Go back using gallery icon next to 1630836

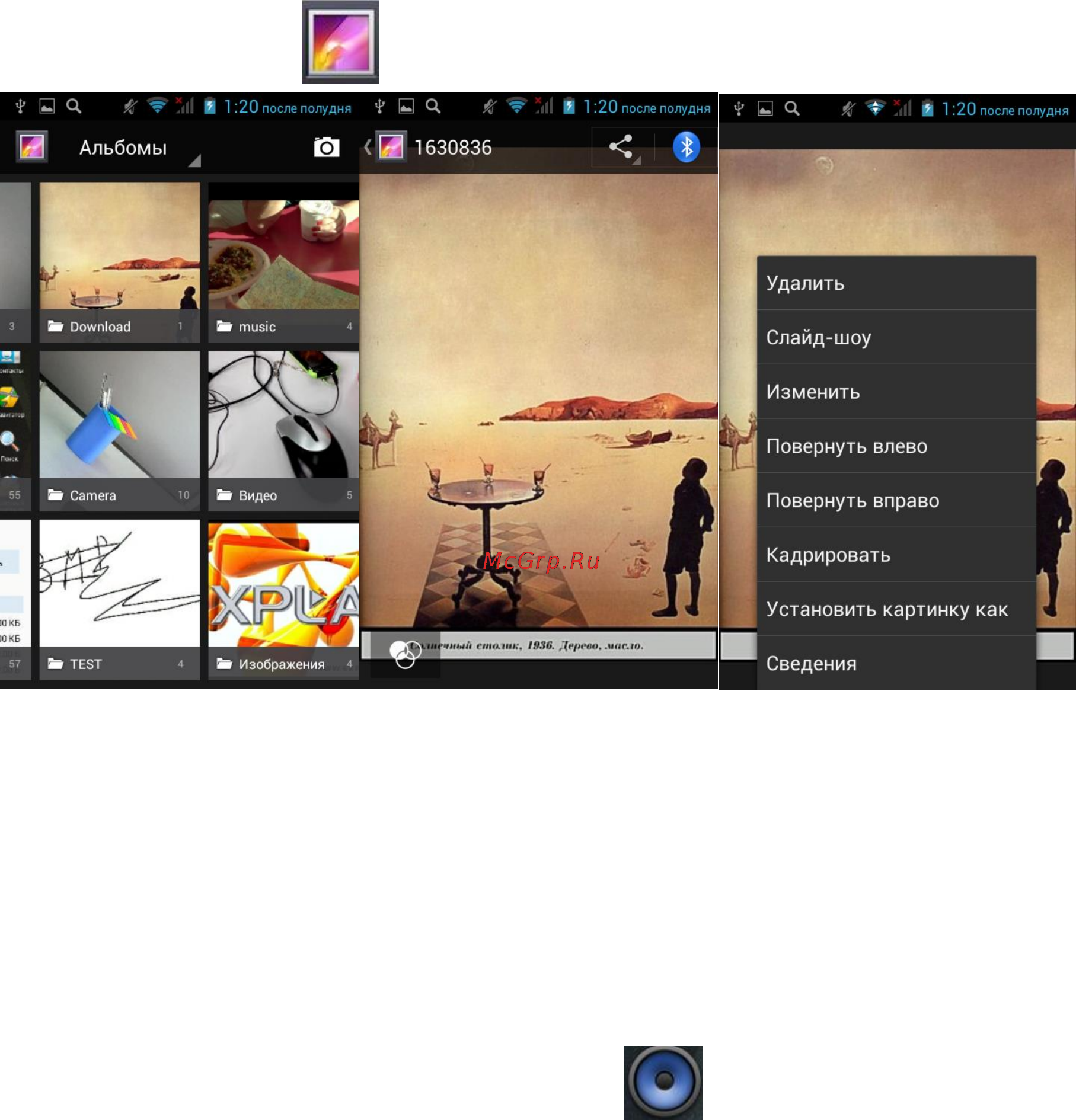(x=391, y=147)
